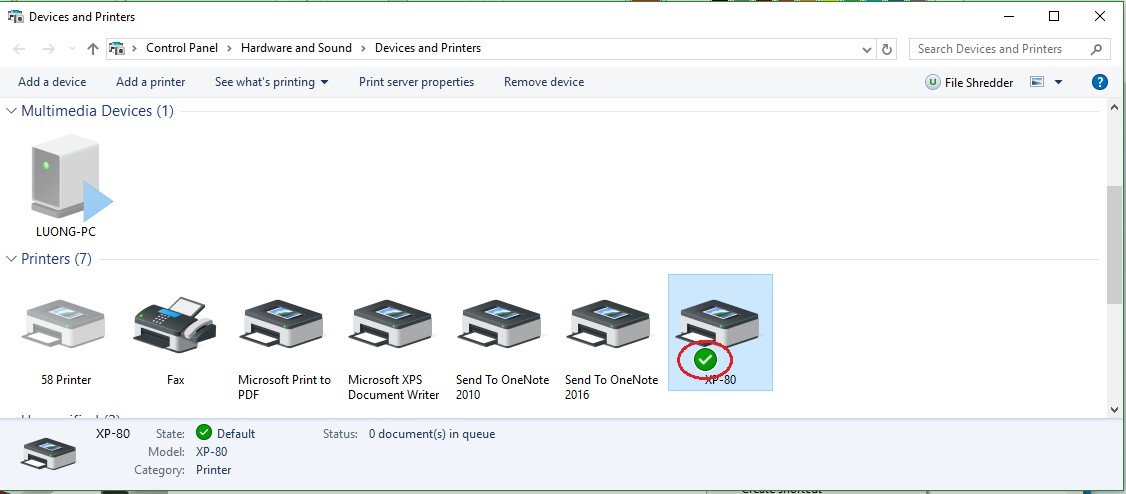Select the LUONG-PC multimedia device
Viewport: 1126px width, 494px height.
tap(66, 178)
